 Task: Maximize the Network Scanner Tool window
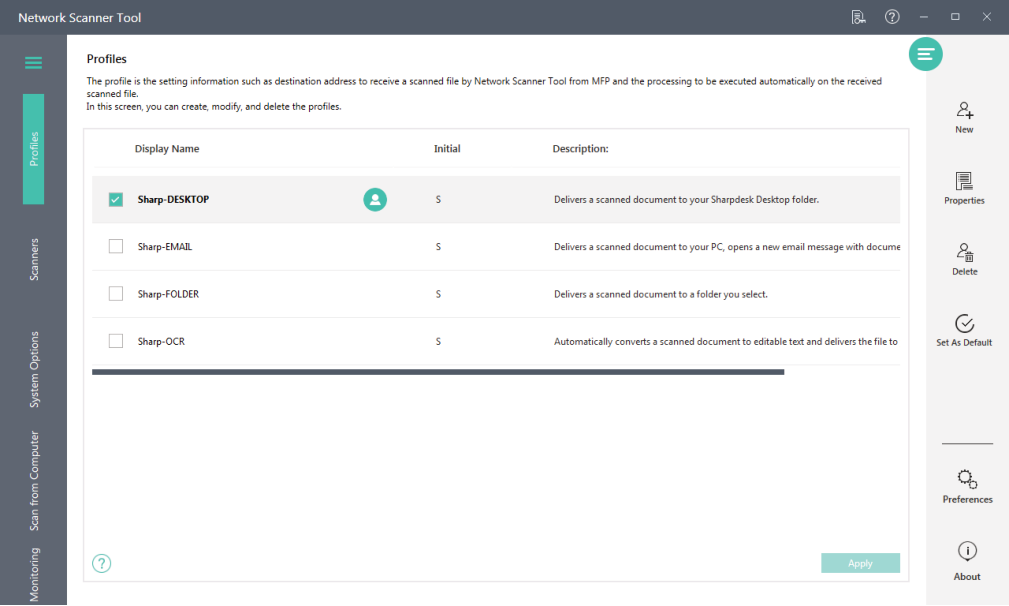(x=955, y=17)
